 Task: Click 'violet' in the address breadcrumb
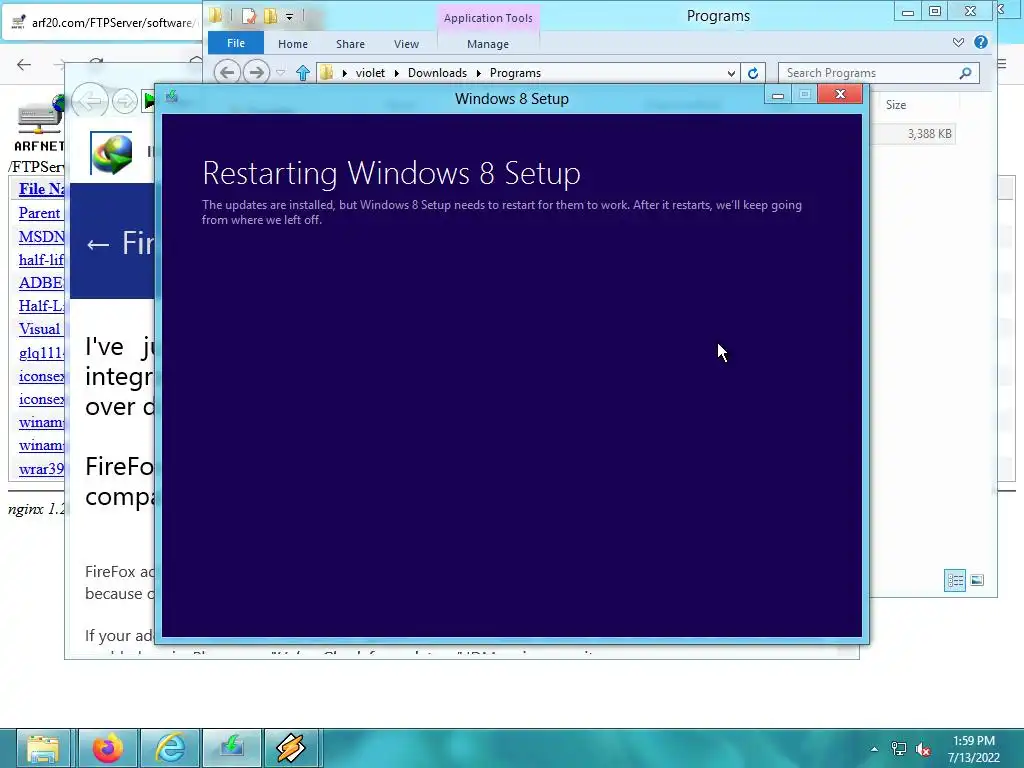pos(370,72)
